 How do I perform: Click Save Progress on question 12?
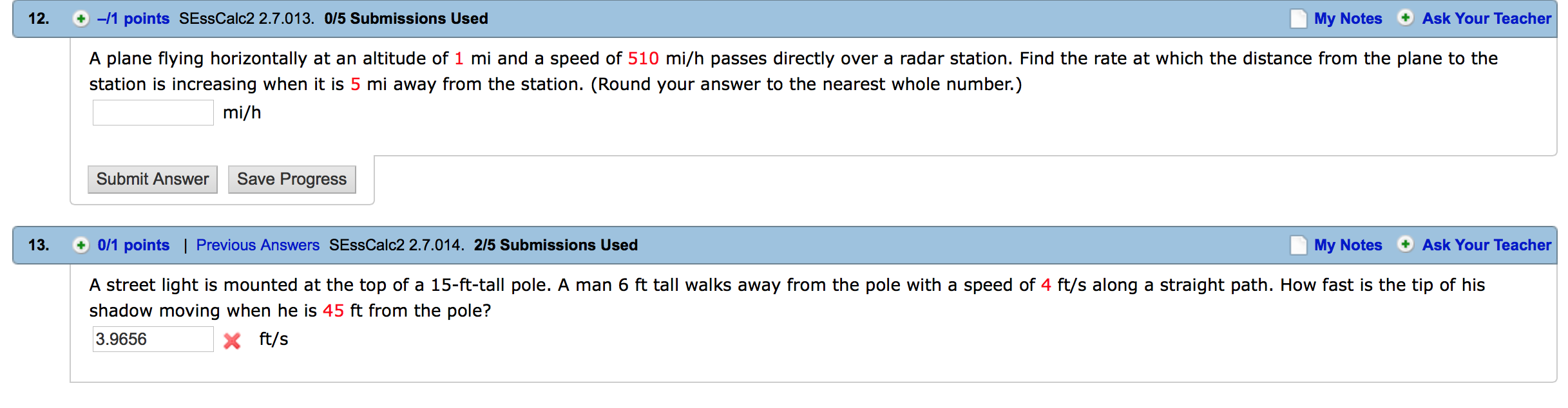[x=291, y=179]
